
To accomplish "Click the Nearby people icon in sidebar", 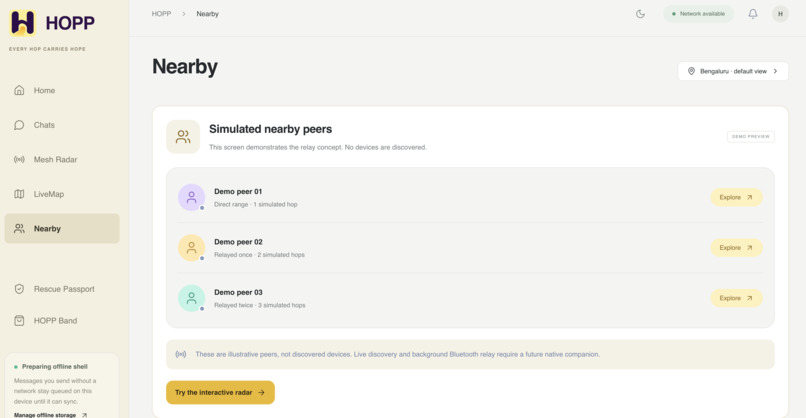I will click(x=19, y=228).
